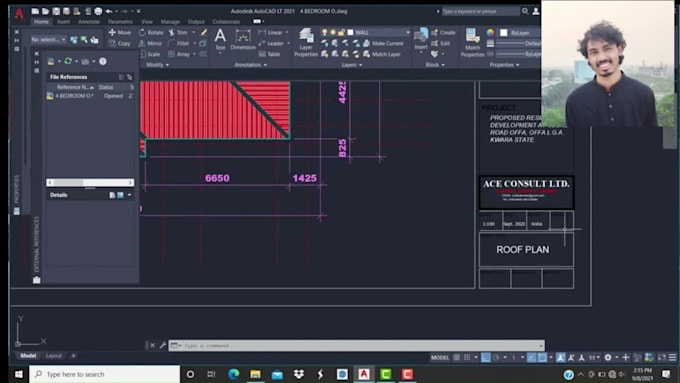Image resolution: width=680 pixels, height=383 pixels.
Task: Click the white ByLayer color swatch
Action: (x=503, y=33)
